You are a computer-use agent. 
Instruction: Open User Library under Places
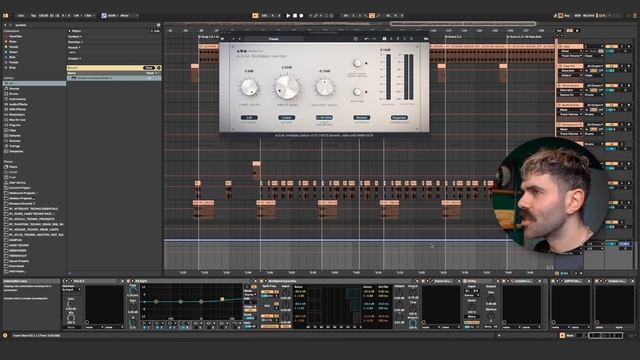coord(17,183)
